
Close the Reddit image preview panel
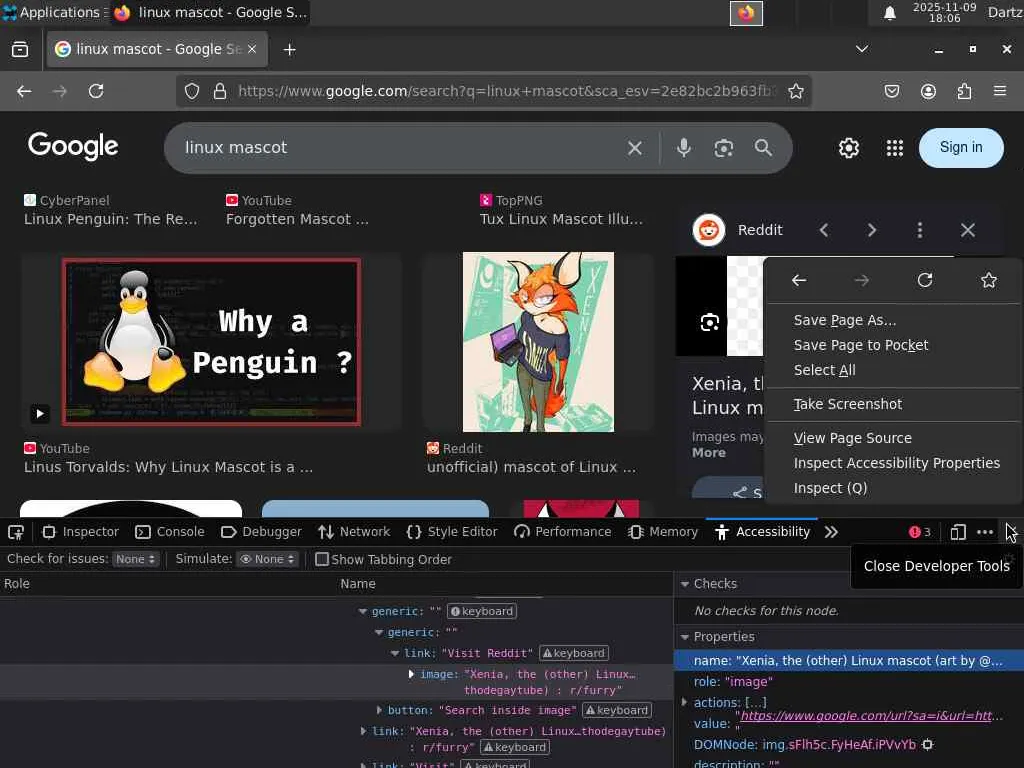pos(968,230)
